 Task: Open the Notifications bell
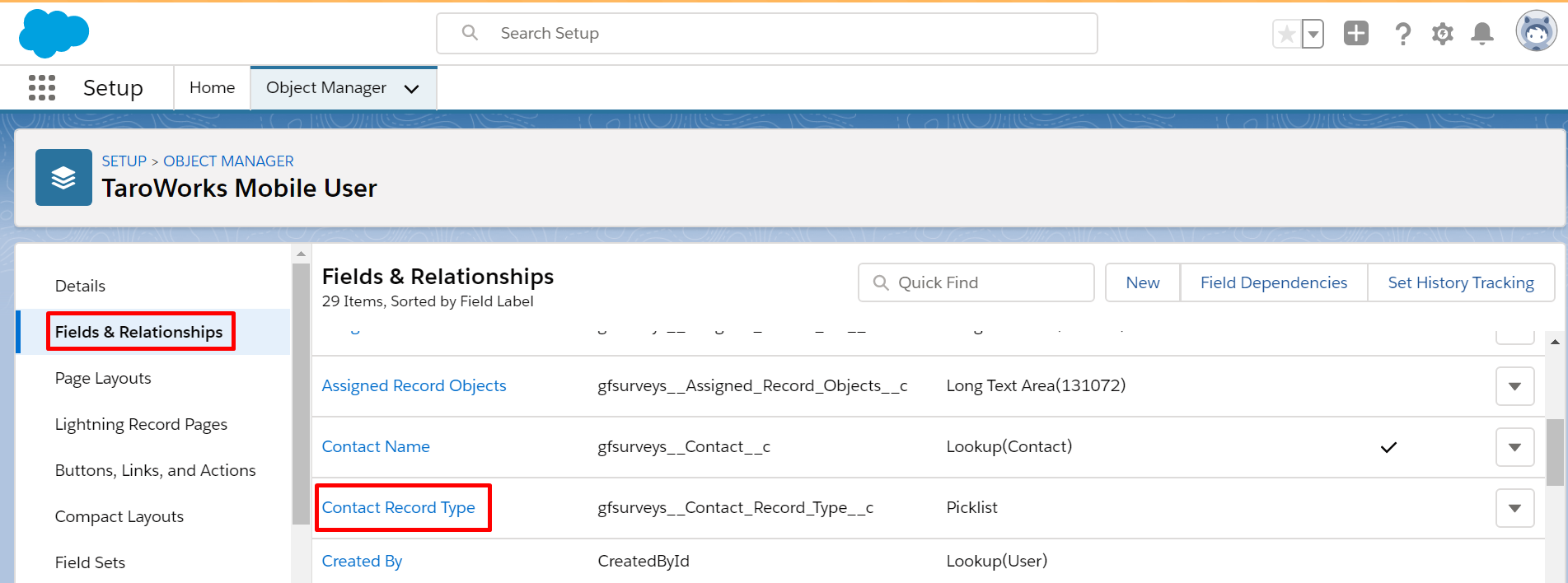(x=1481, y=34)
